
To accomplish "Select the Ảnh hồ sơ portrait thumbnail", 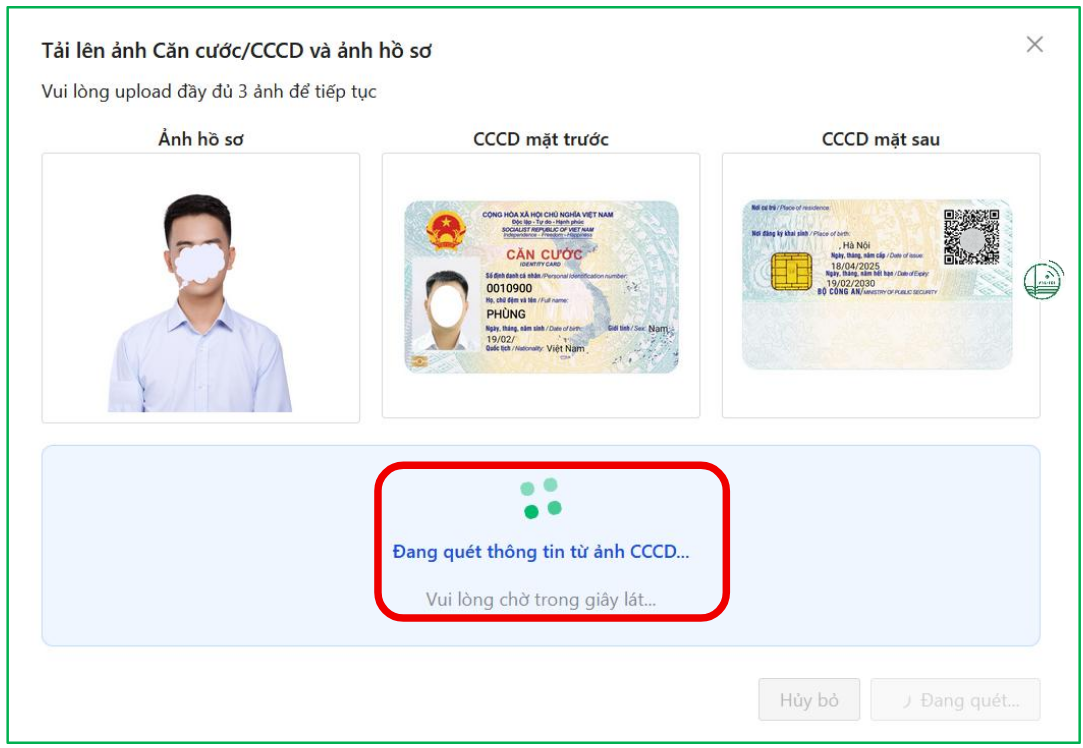I will (x=200, y=303).
